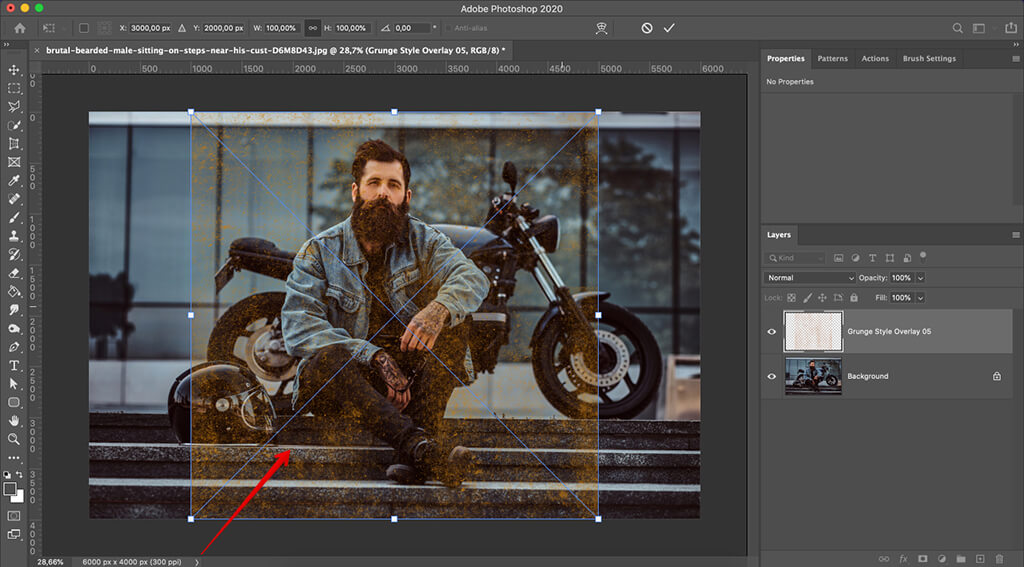Select the Smudge tool
1024x567 pixels.
tap(14, 310)
